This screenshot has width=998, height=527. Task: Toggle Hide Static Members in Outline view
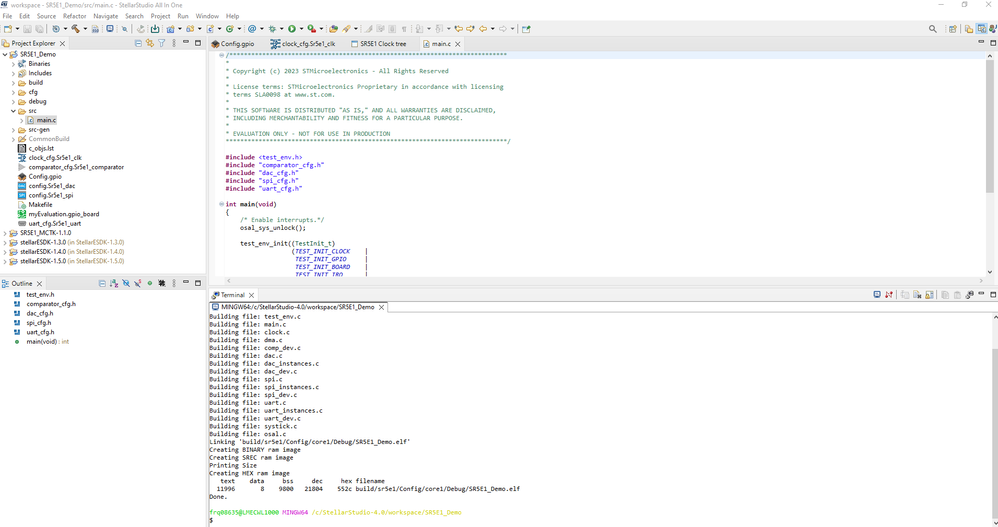(x=137, y=283)
